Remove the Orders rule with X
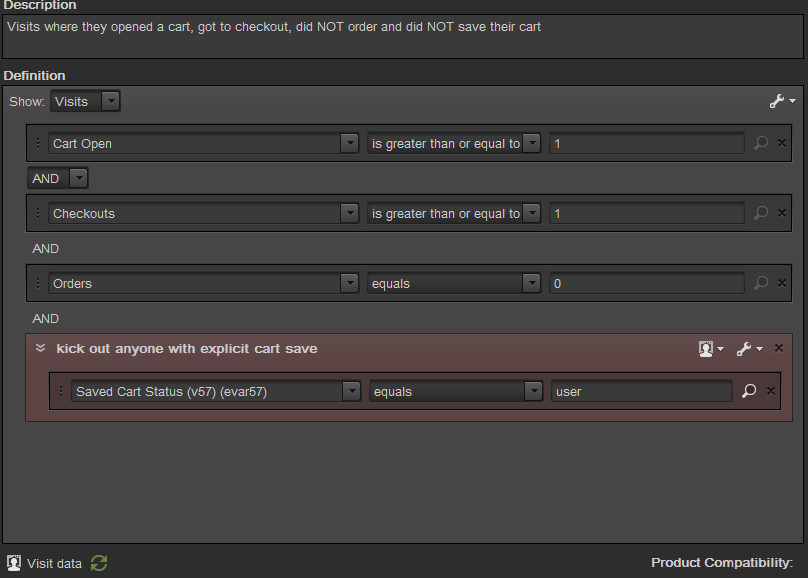The width and height of the screenshot is (808, 578). [782, 283]
